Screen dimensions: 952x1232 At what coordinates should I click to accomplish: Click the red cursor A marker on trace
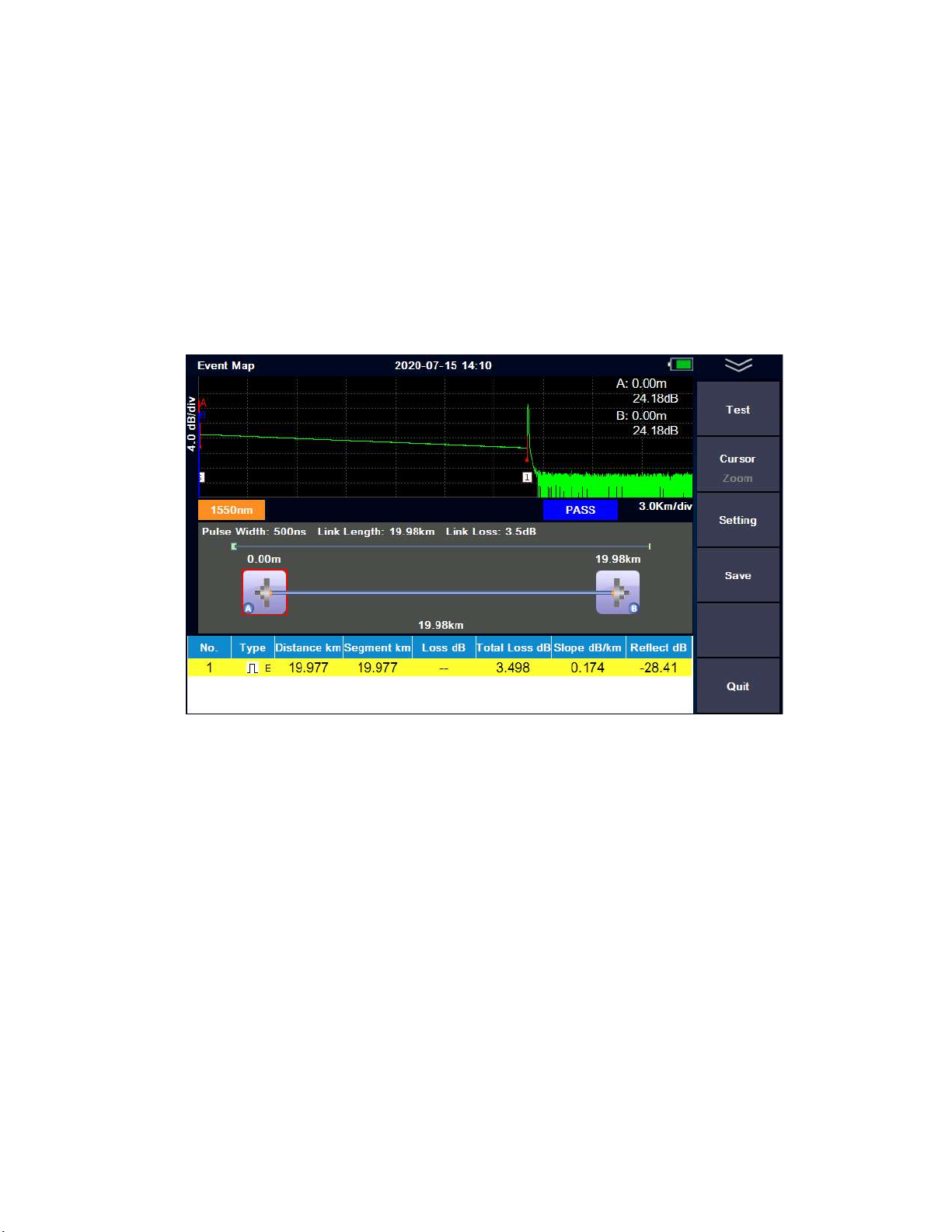pos(202,403)
